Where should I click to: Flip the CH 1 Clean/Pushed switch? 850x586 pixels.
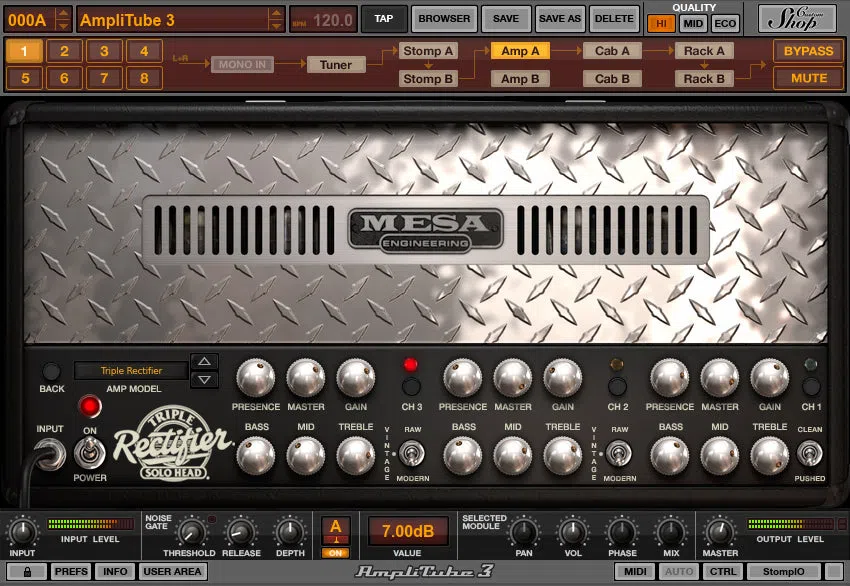(x=809, y=453)
